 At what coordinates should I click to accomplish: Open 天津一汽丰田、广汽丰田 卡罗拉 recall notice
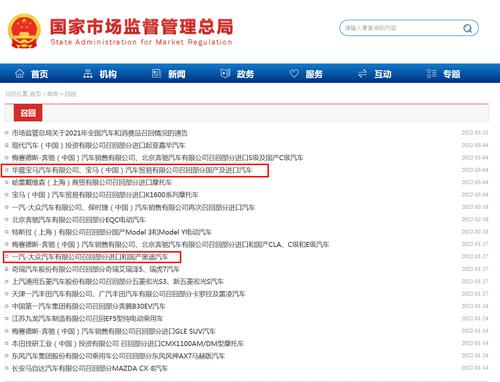coord(129,294)
